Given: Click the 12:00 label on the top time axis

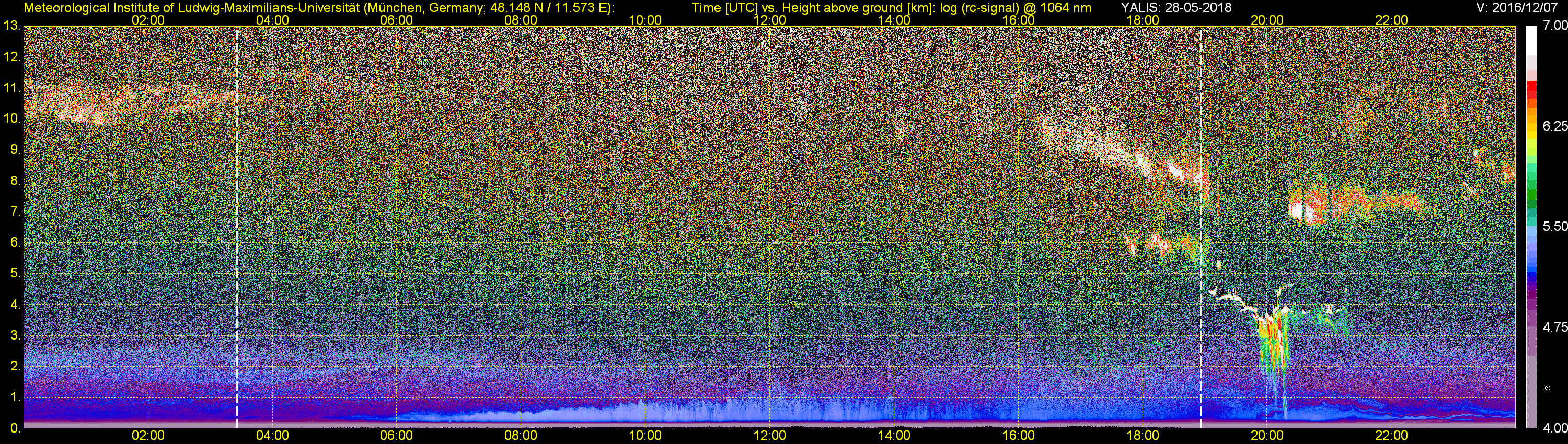Looking at the screenshot, I should pyautogui.click(x=769, y=20).
